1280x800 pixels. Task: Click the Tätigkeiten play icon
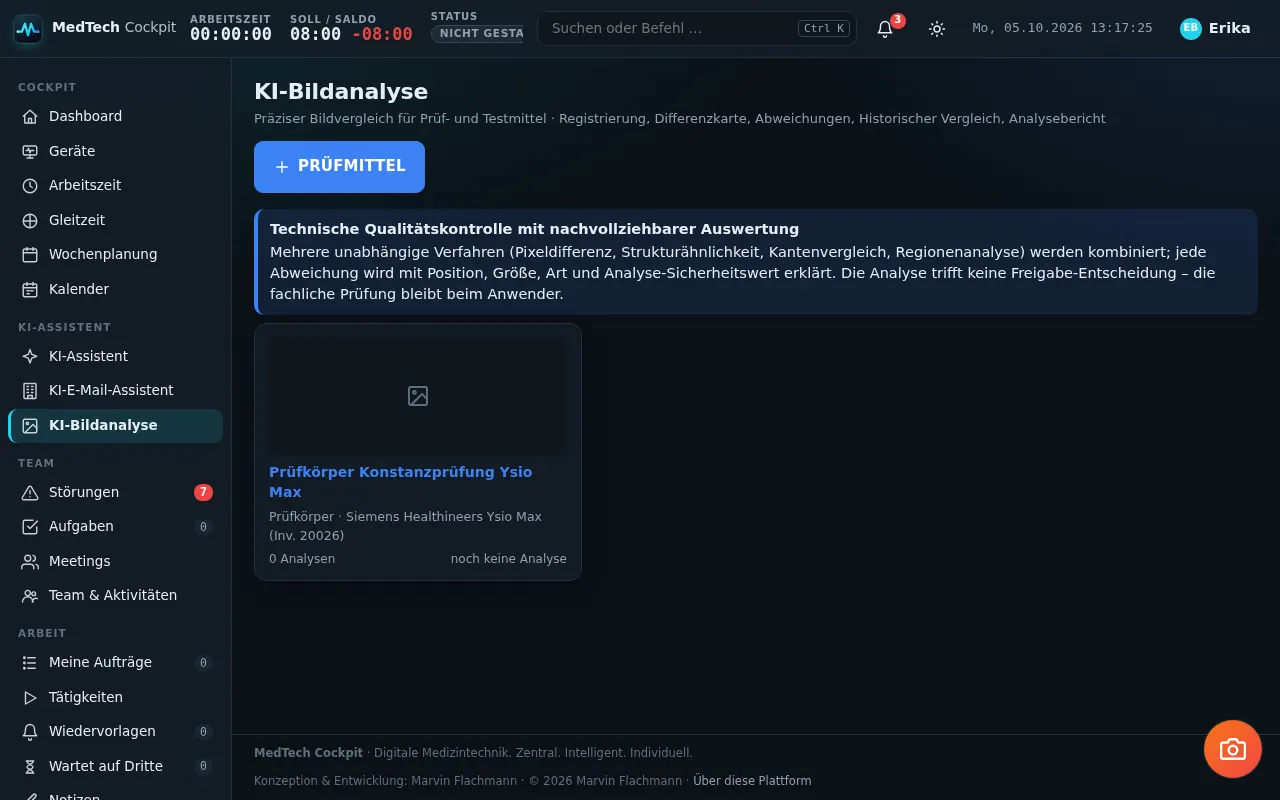30,697
